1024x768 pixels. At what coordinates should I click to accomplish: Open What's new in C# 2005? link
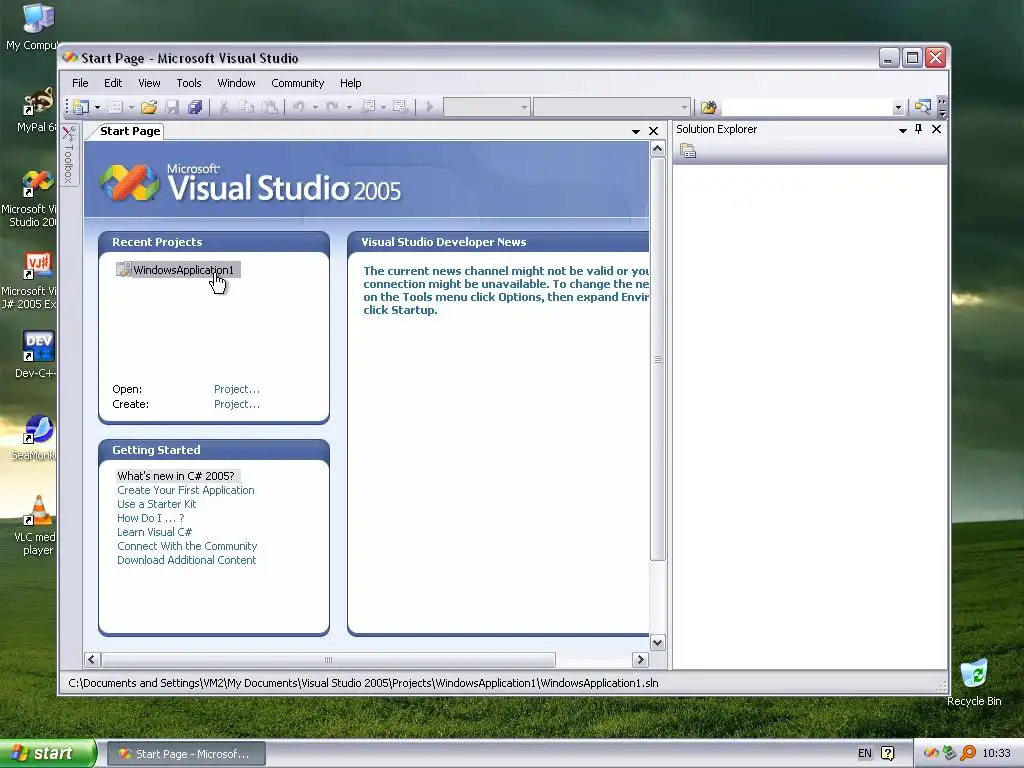tap(176, 476)
